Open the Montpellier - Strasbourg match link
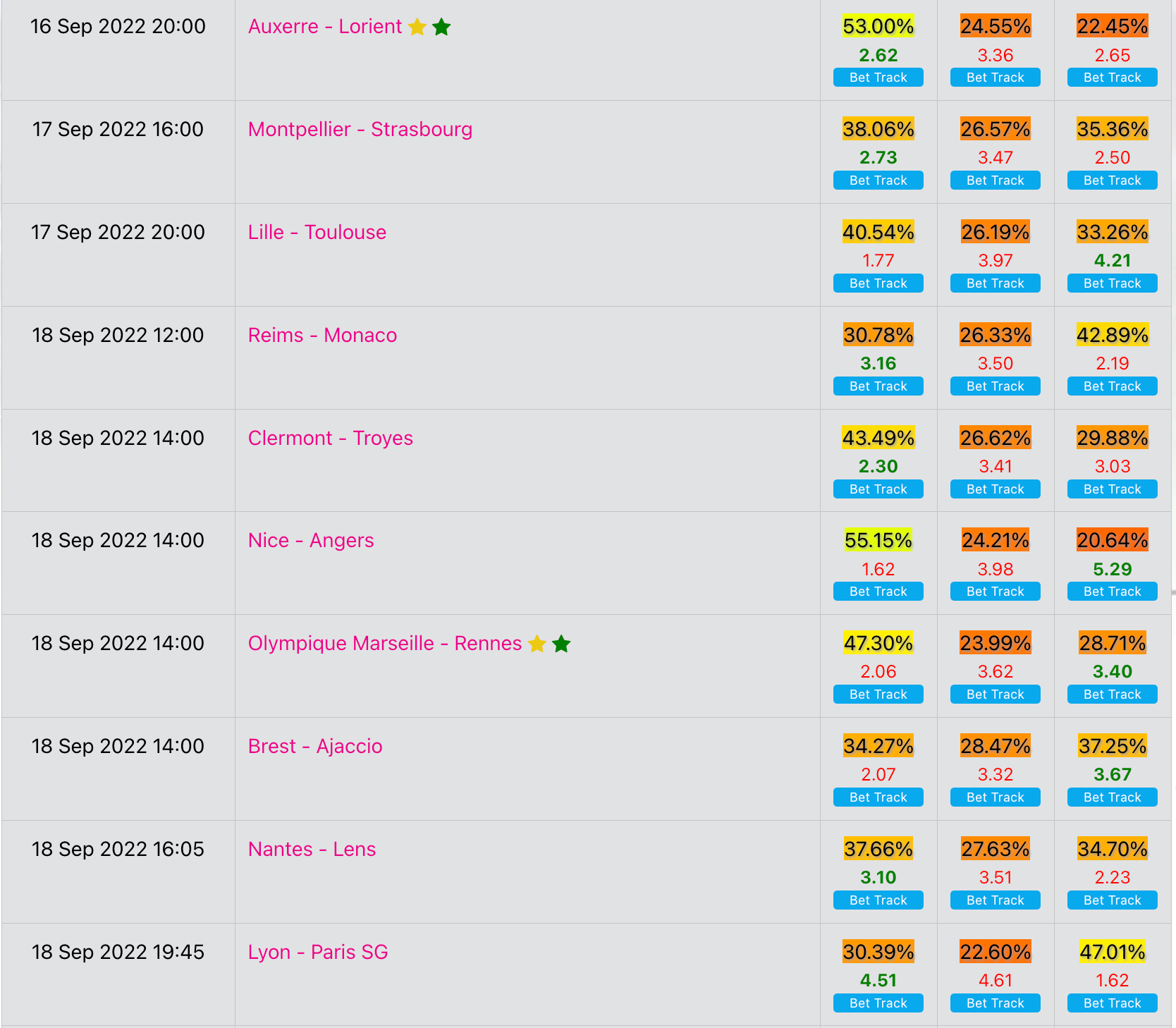The image size is (1176, 1028). tap(360, 130)
